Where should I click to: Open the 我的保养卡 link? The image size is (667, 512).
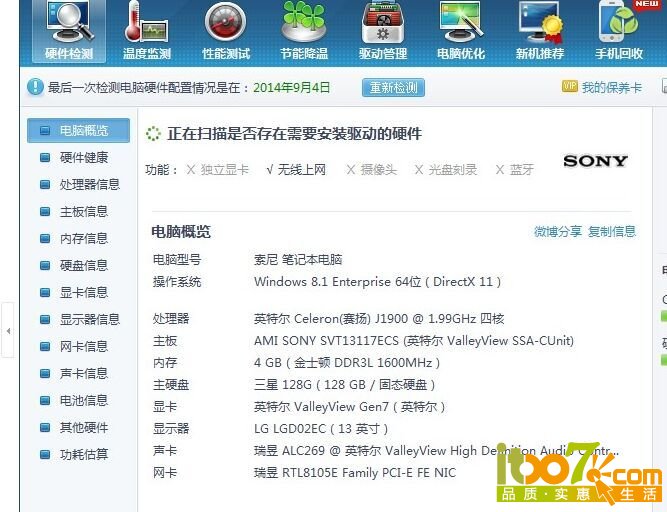[612, 88]
